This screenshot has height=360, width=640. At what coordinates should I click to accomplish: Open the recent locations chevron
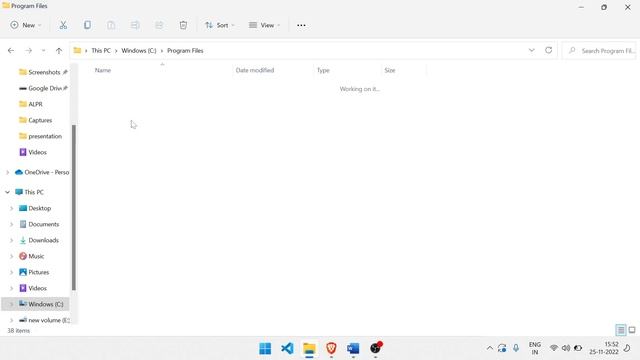pos(43,51)
